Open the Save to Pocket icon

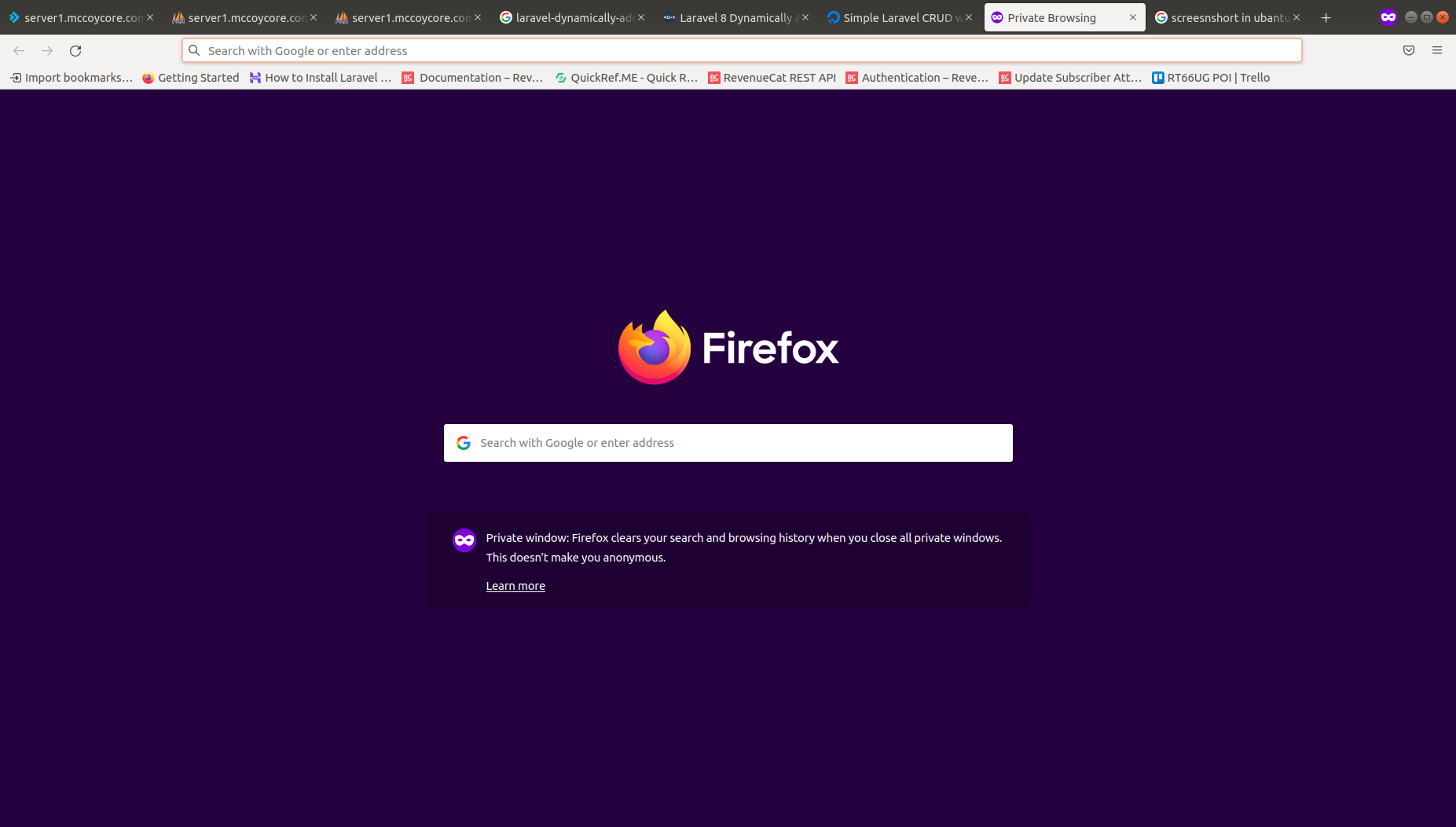point(1408,51)
